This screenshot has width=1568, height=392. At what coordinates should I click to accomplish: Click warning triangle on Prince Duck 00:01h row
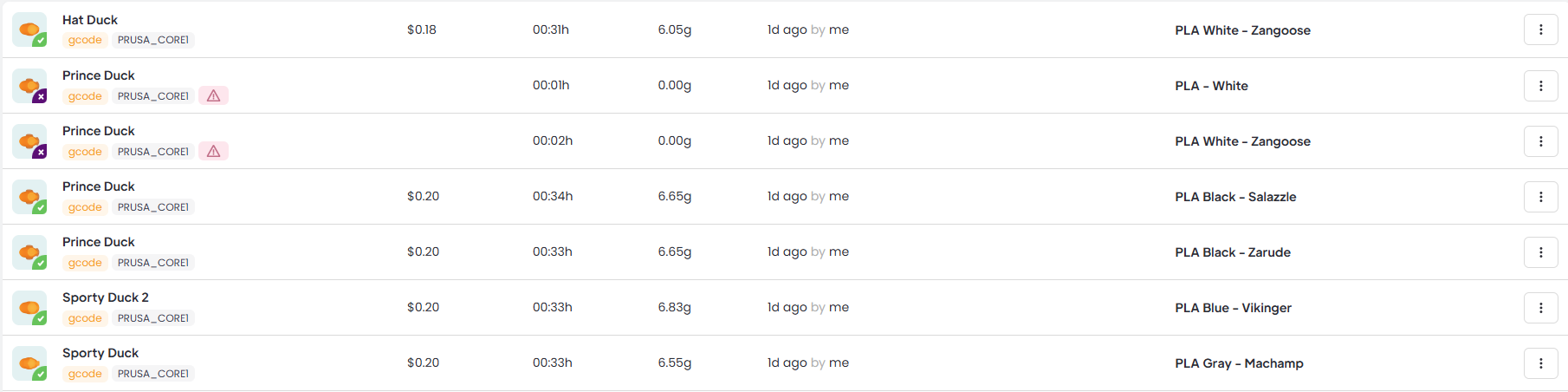(x=213, y=96)
